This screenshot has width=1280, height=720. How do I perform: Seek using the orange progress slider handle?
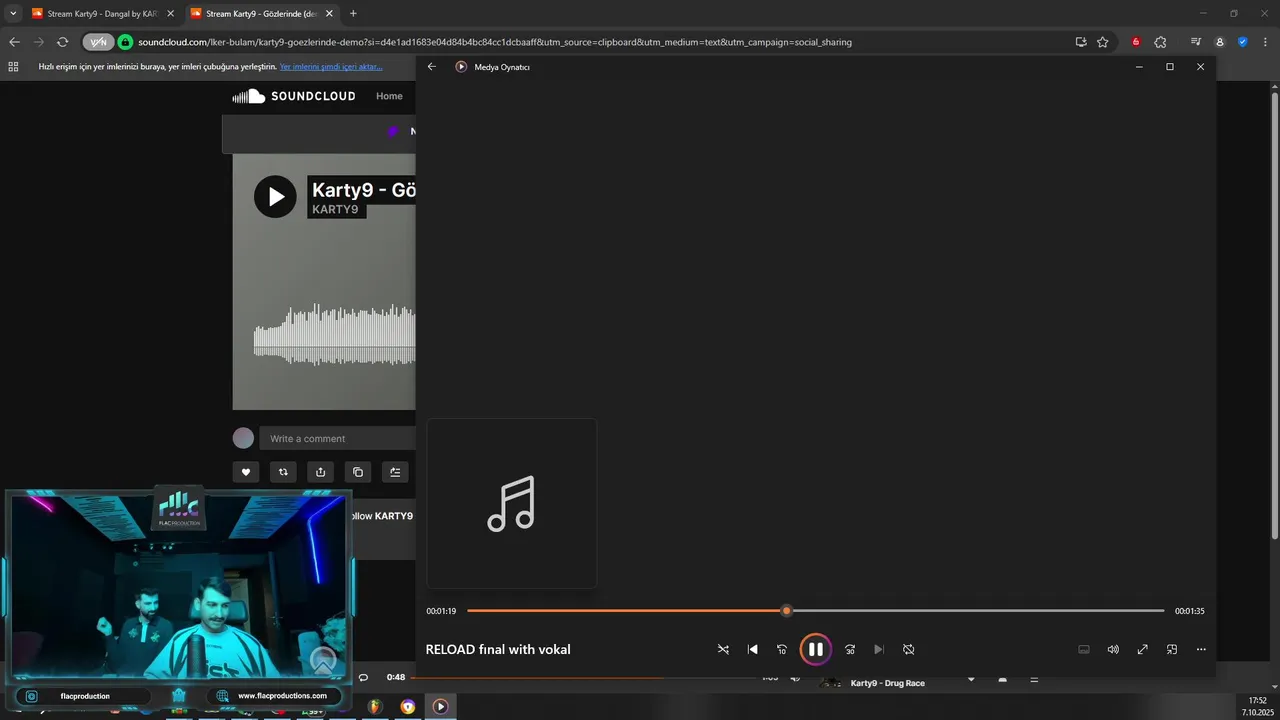pyautogui.click(x=786, y=610)
